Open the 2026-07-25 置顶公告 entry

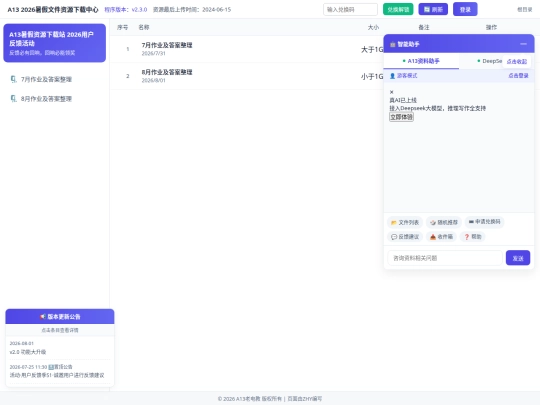coord(59,371)
